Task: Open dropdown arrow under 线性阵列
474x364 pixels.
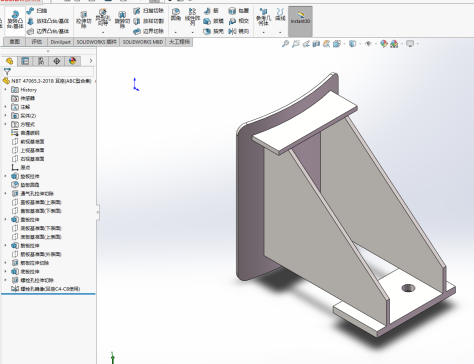Action: pyautogui.click(x=192, y=32)
